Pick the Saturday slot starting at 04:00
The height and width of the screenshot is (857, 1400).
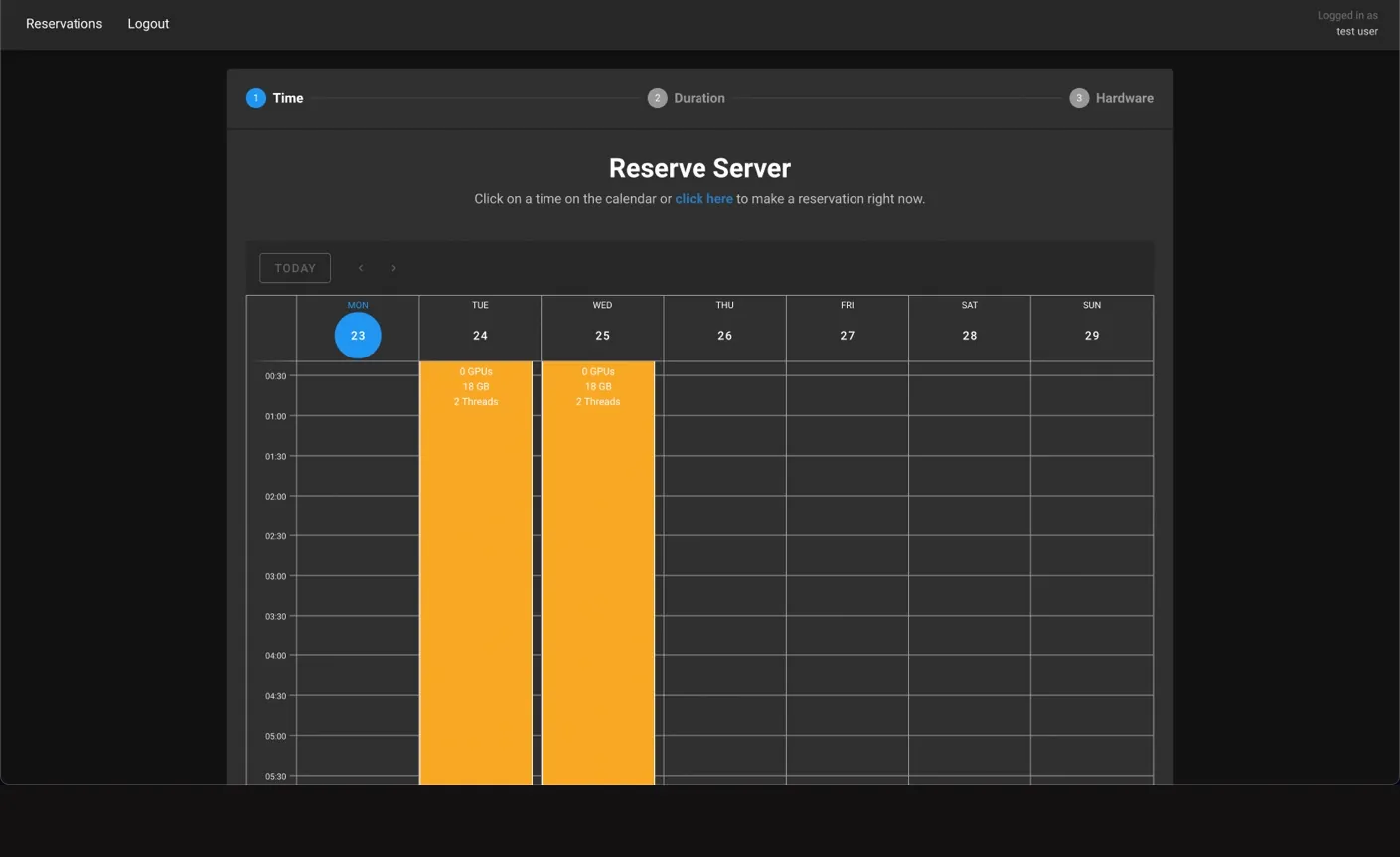click(x=970, y=675)
